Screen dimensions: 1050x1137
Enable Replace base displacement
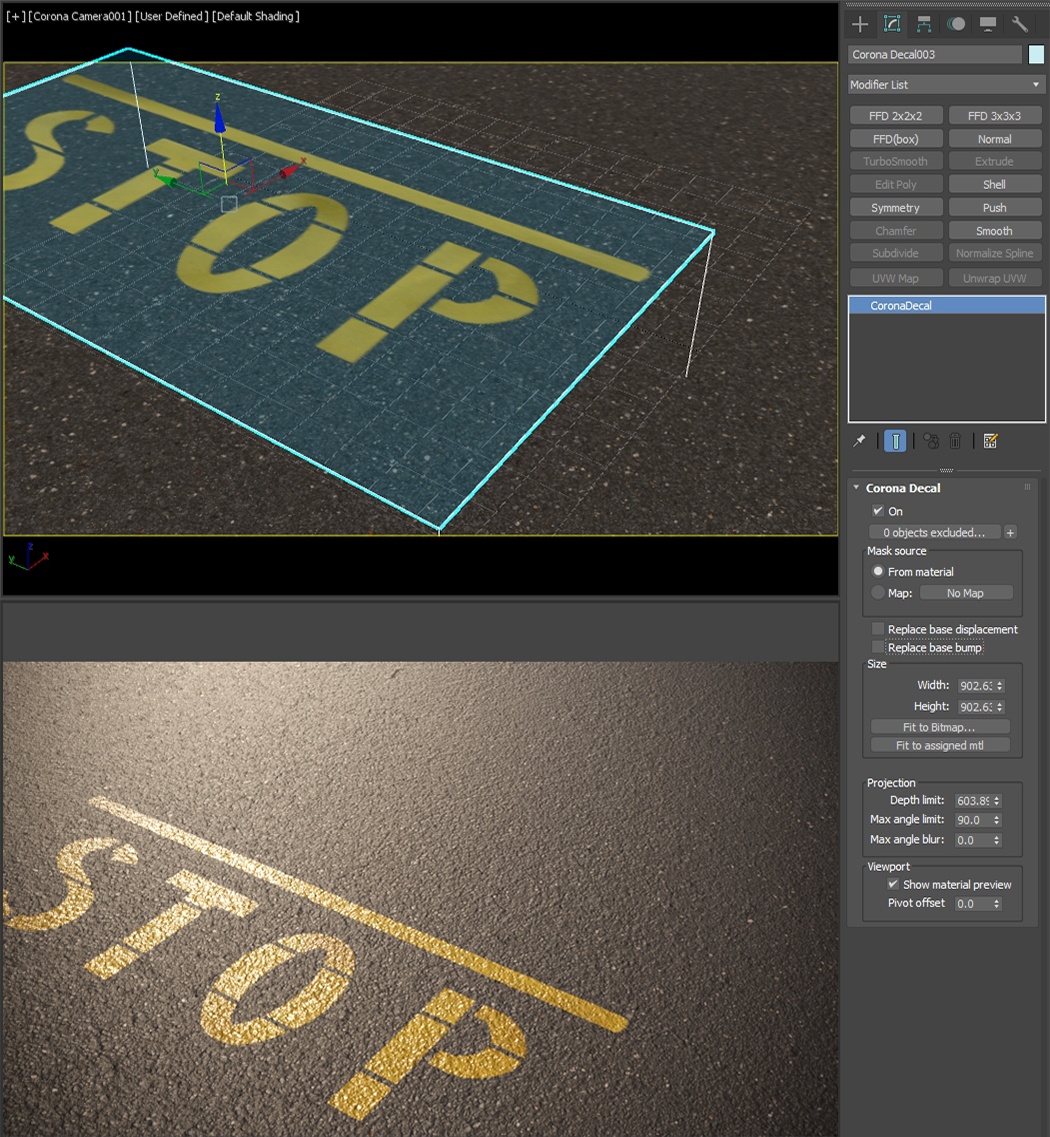(x=878, y=629)
